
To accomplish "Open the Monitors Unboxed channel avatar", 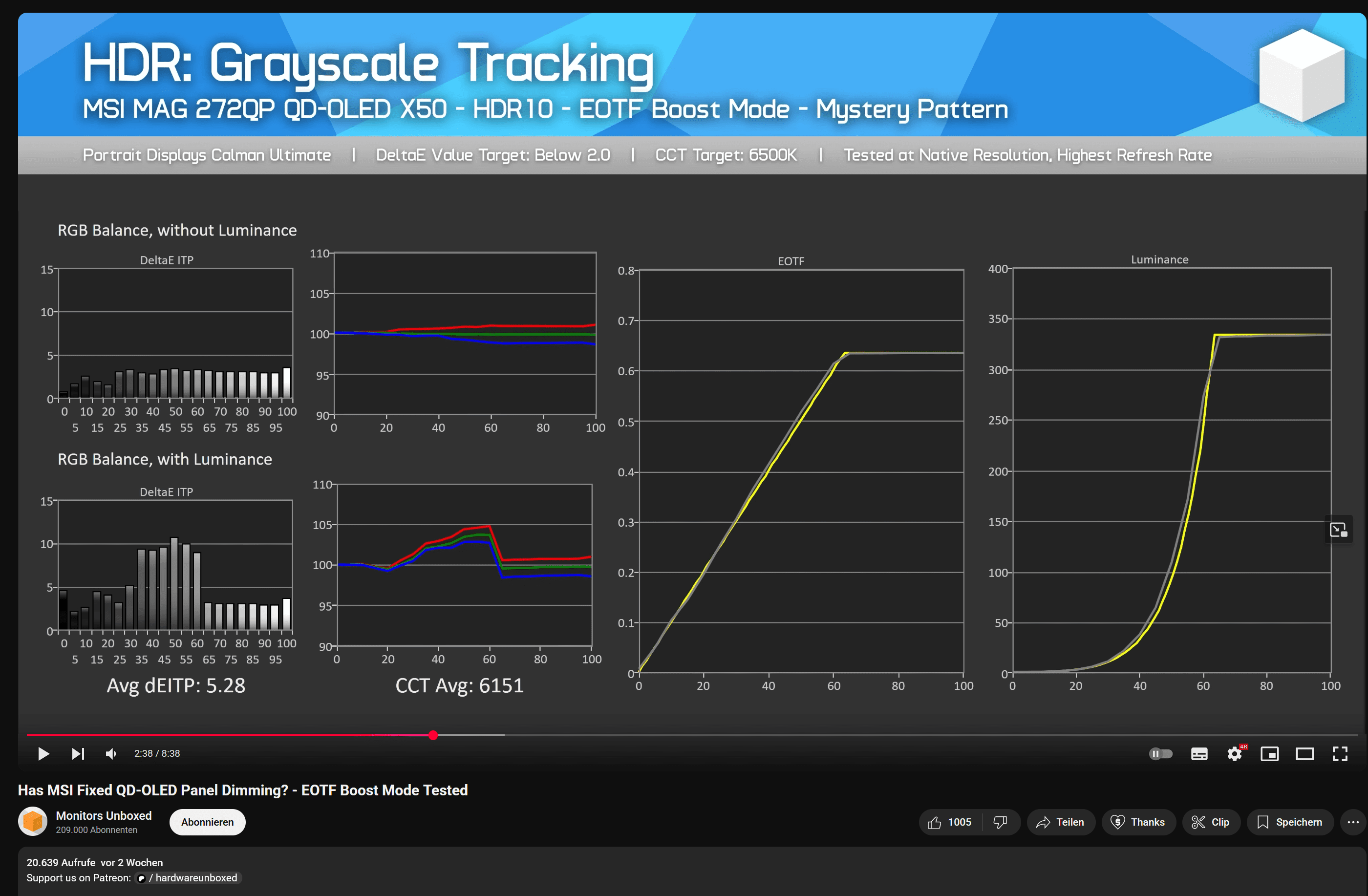I will click(x=33, y=821).
